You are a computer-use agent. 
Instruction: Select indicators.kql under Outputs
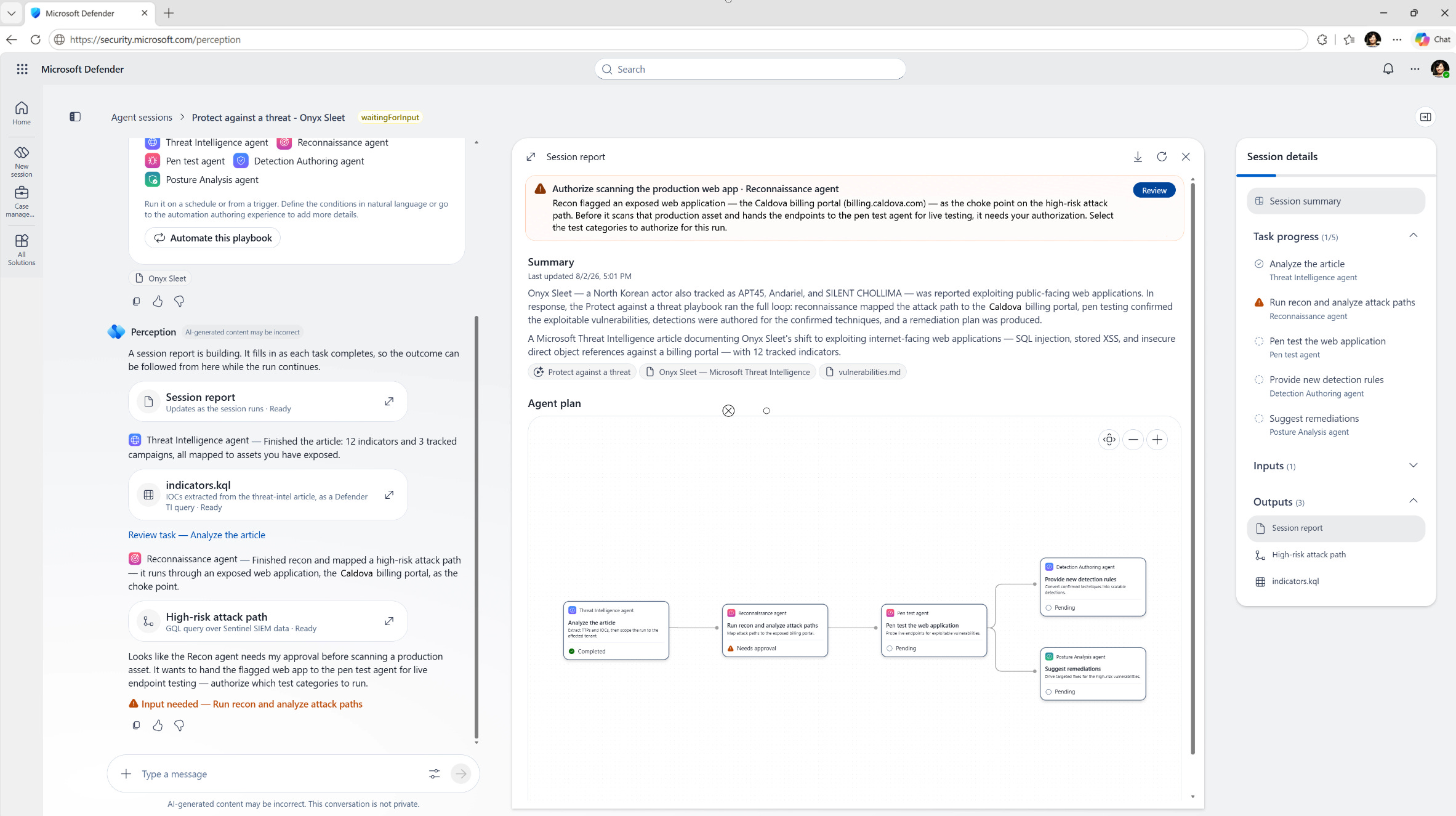click(1336, 581)
